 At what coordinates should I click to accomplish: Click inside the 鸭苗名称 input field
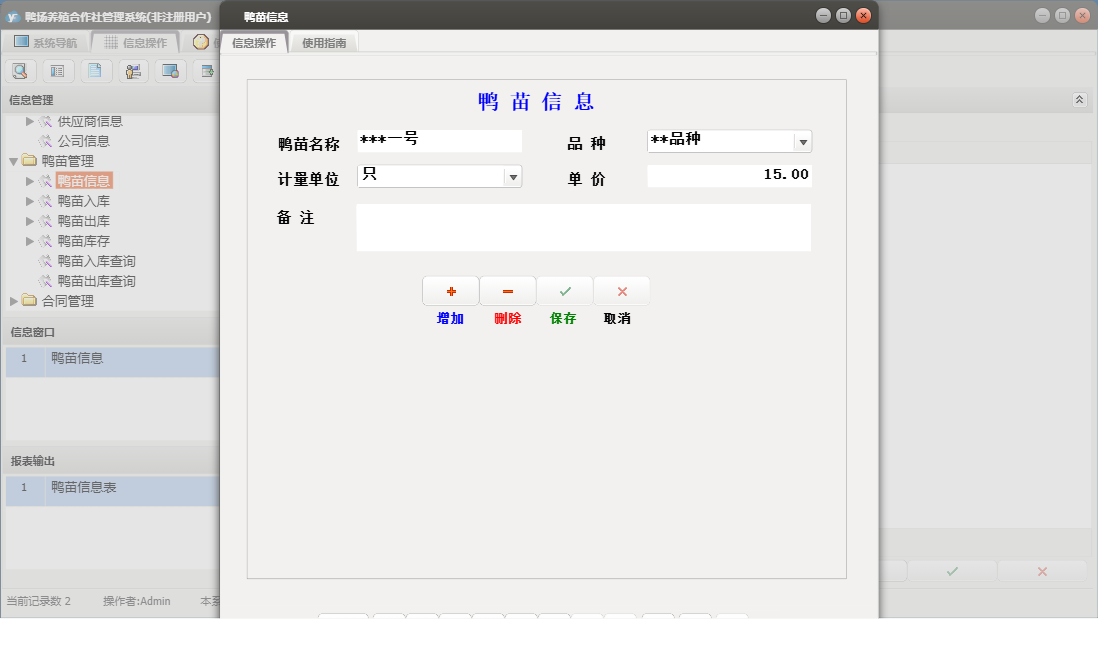tap(440, 140)
